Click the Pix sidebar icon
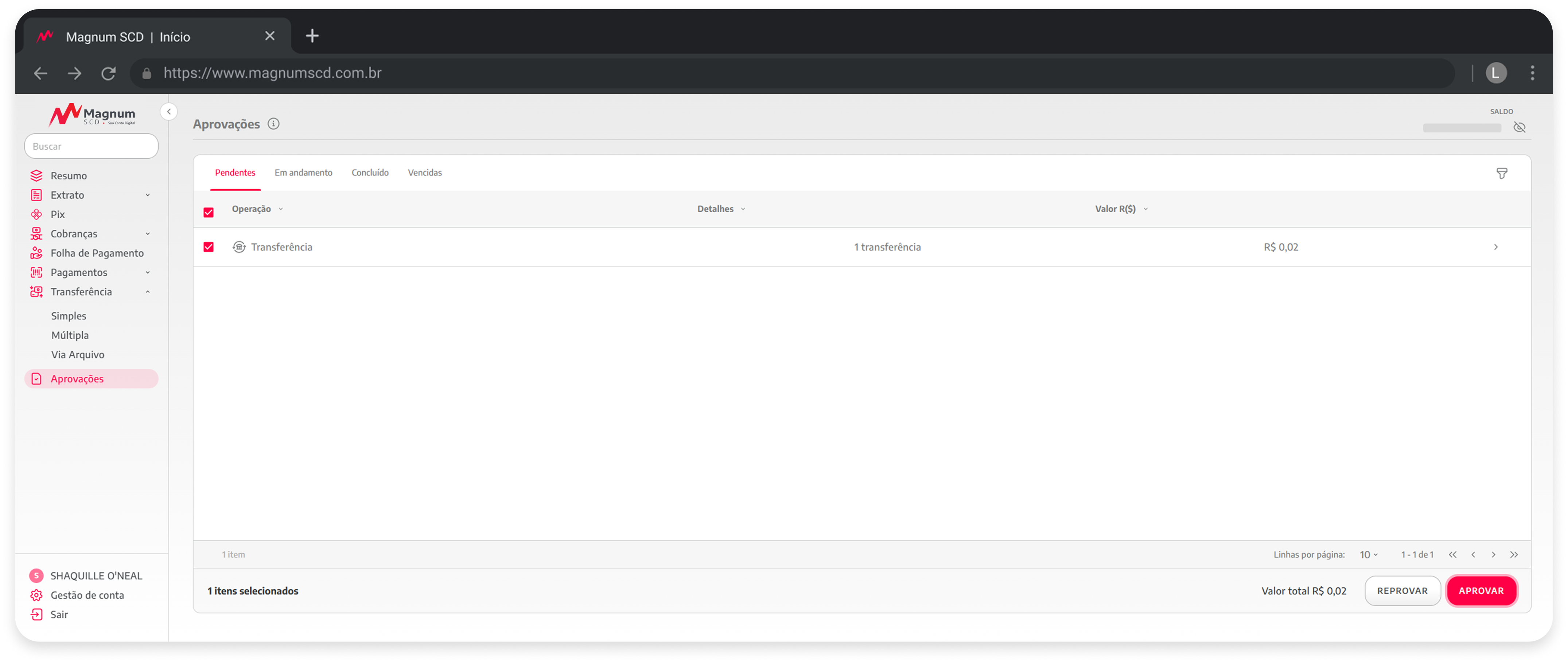The width and height of the screenshot is (1568, 663). click(x=36, y=214)
